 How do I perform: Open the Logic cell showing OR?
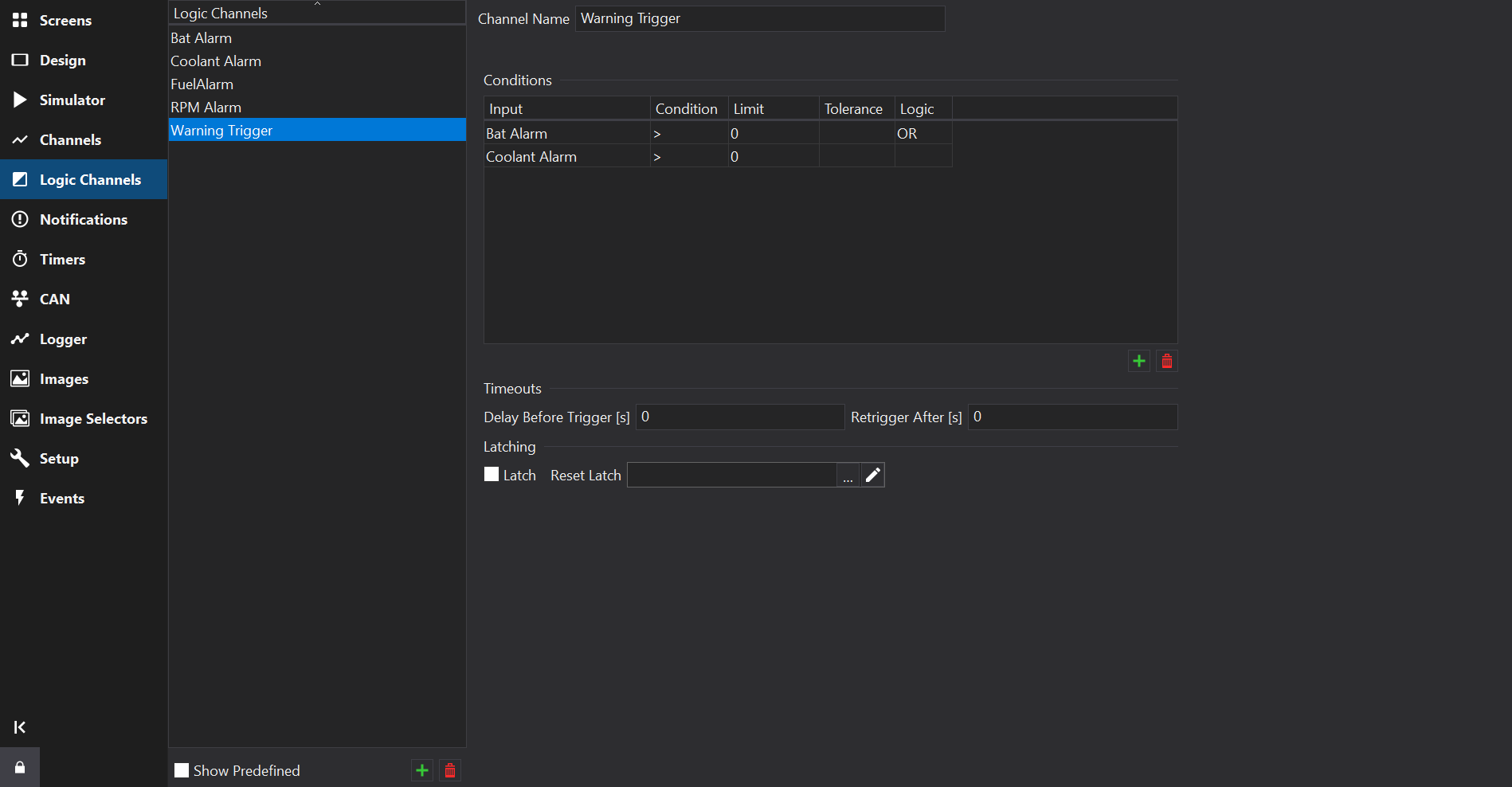[x=922, y=134]
